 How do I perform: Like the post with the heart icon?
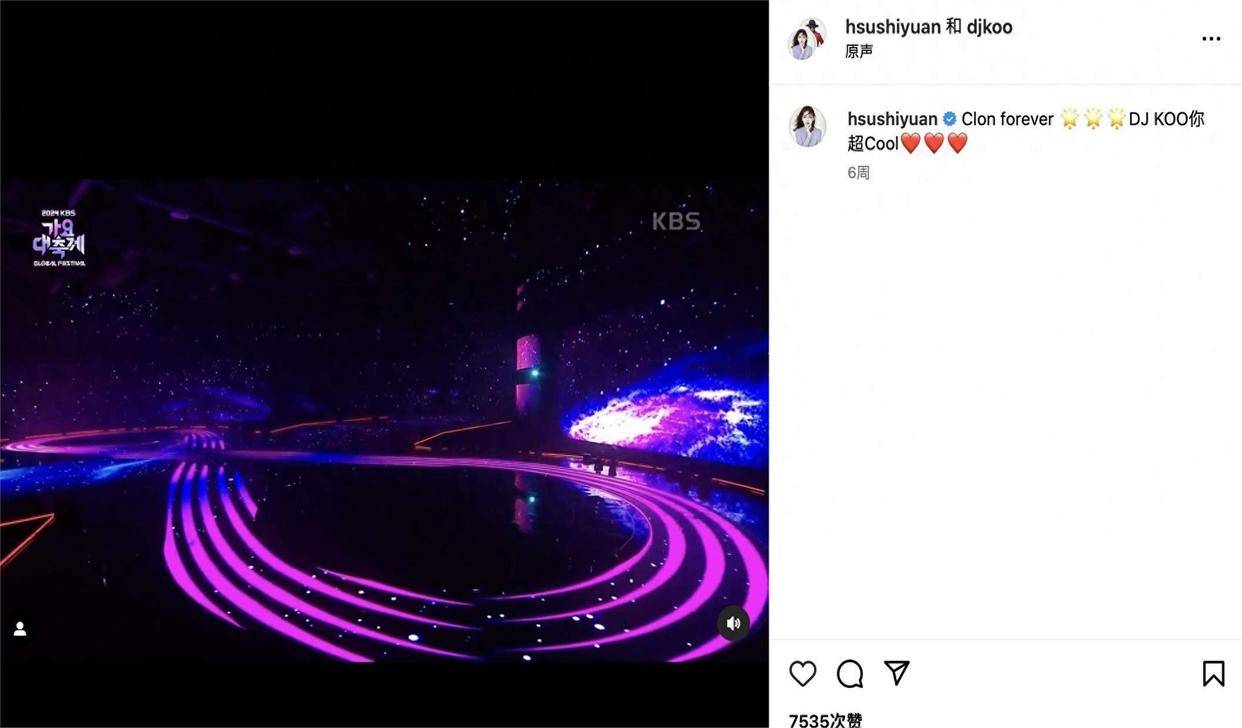803,673
